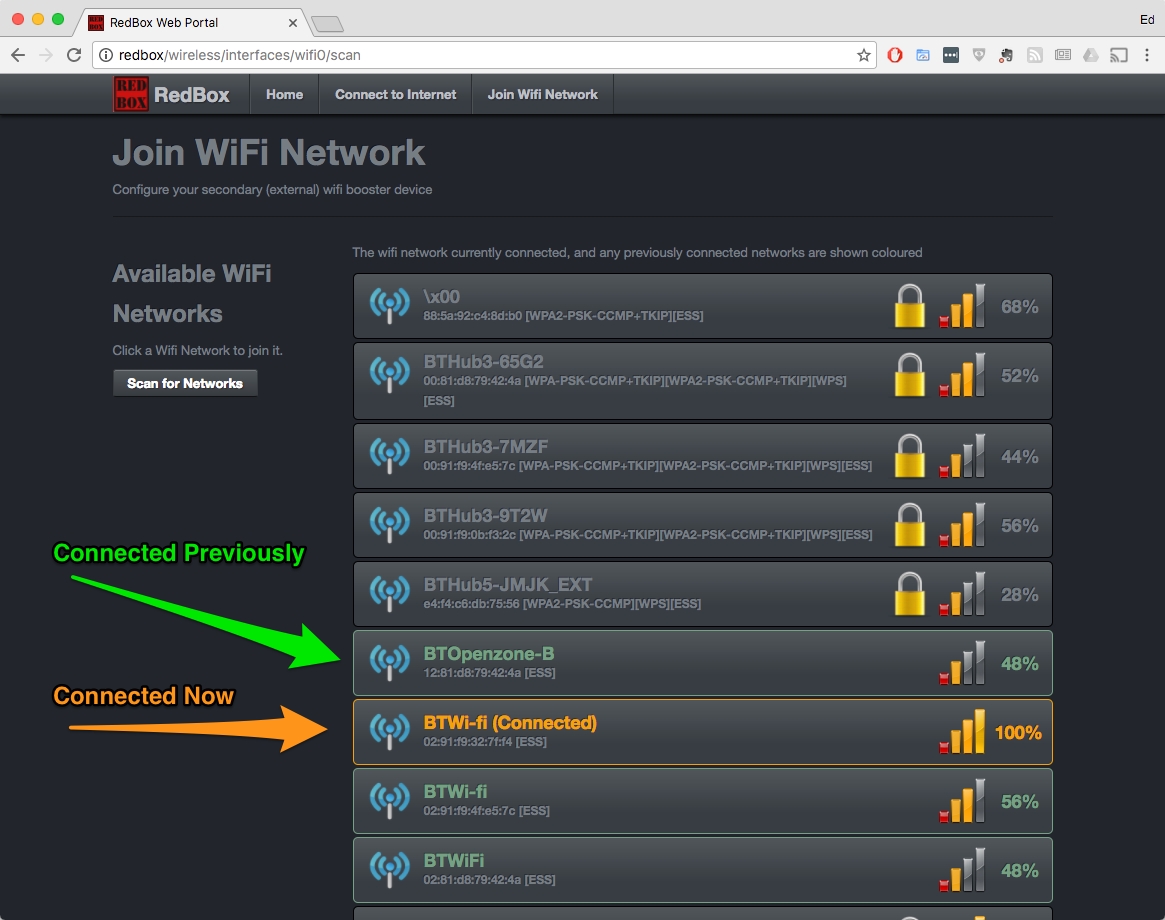
Task: Select BTHub5-JMJK_EXT network name
Action: pos(508,585)
